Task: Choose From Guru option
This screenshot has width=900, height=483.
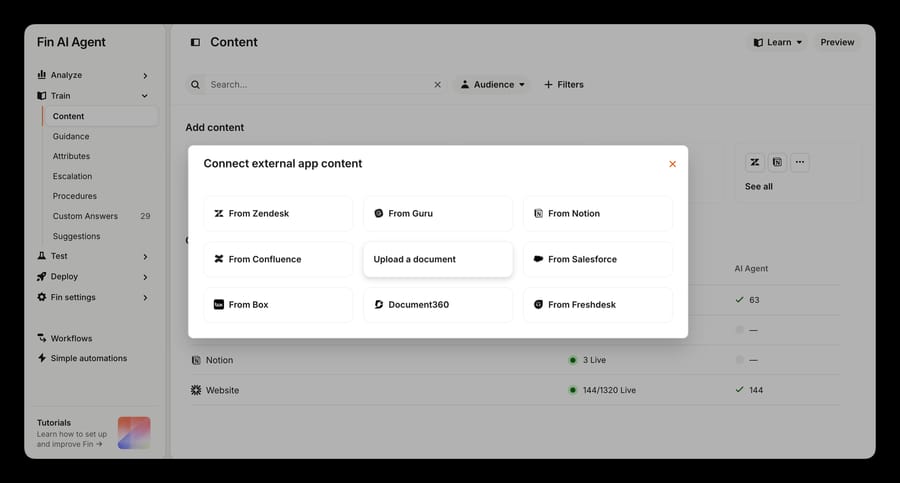Action: tap(438, 214)
